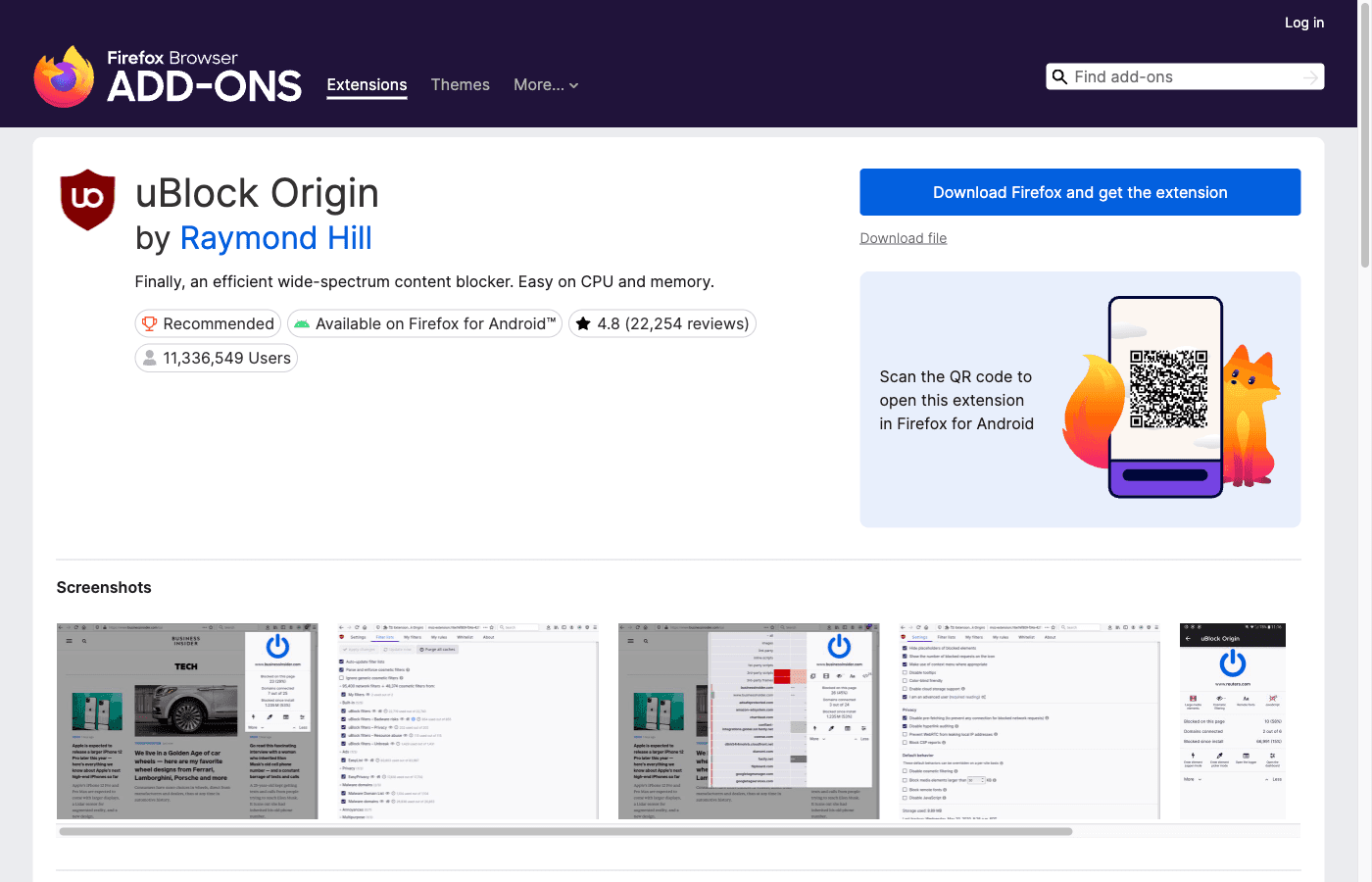
Task: Click the Android robot icon
Action: [302, 323]
